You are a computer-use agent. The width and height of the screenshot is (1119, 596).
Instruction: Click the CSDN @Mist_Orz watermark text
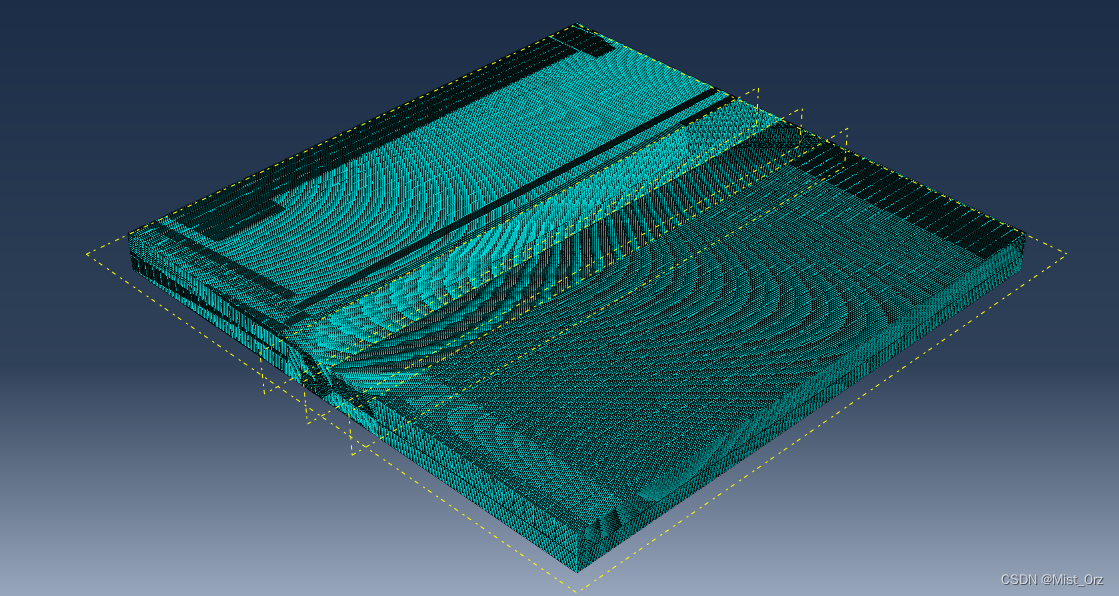(x=1051, y=579)
